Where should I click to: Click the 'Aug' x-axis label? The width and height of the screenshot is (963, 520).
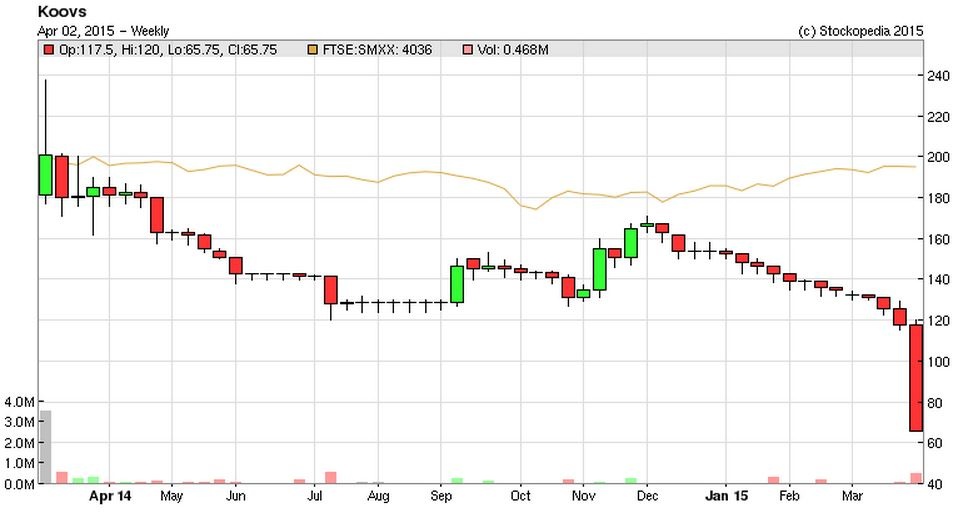(378, 496)
